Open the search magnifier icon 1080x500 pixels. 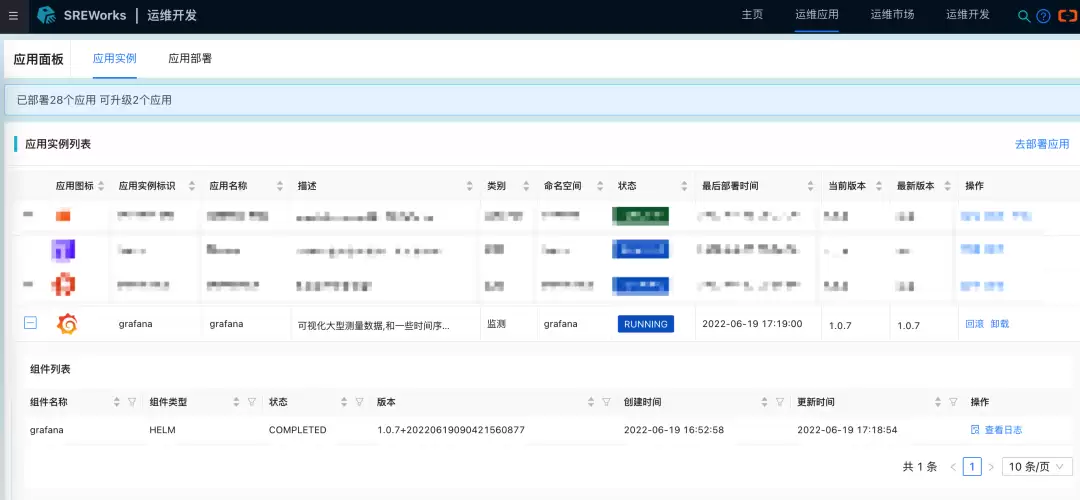pyautogui.click(x=1024, y=16)
